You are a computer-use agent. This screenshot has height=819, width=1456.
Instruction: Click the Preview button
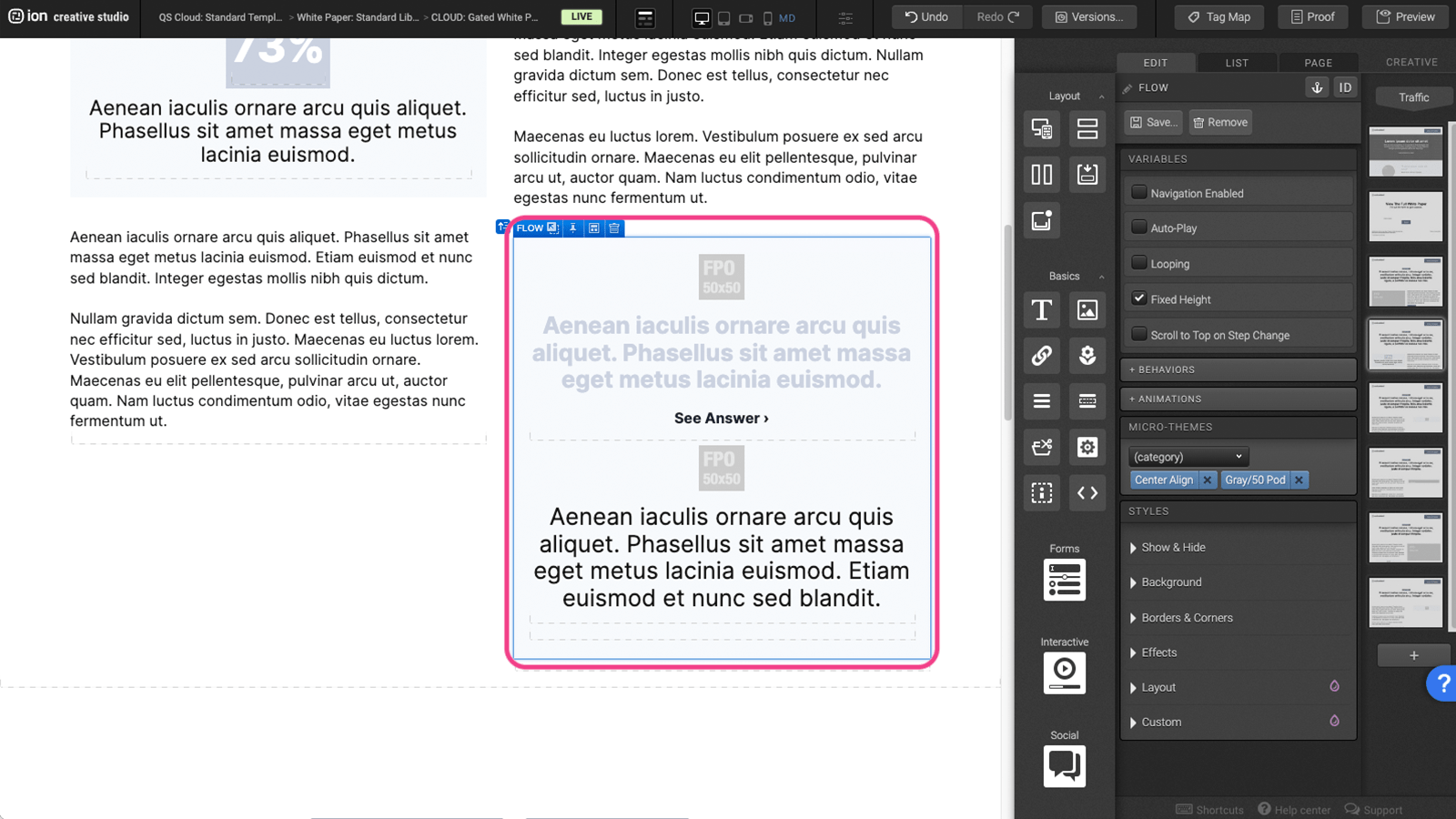[x=1405, y=17]
